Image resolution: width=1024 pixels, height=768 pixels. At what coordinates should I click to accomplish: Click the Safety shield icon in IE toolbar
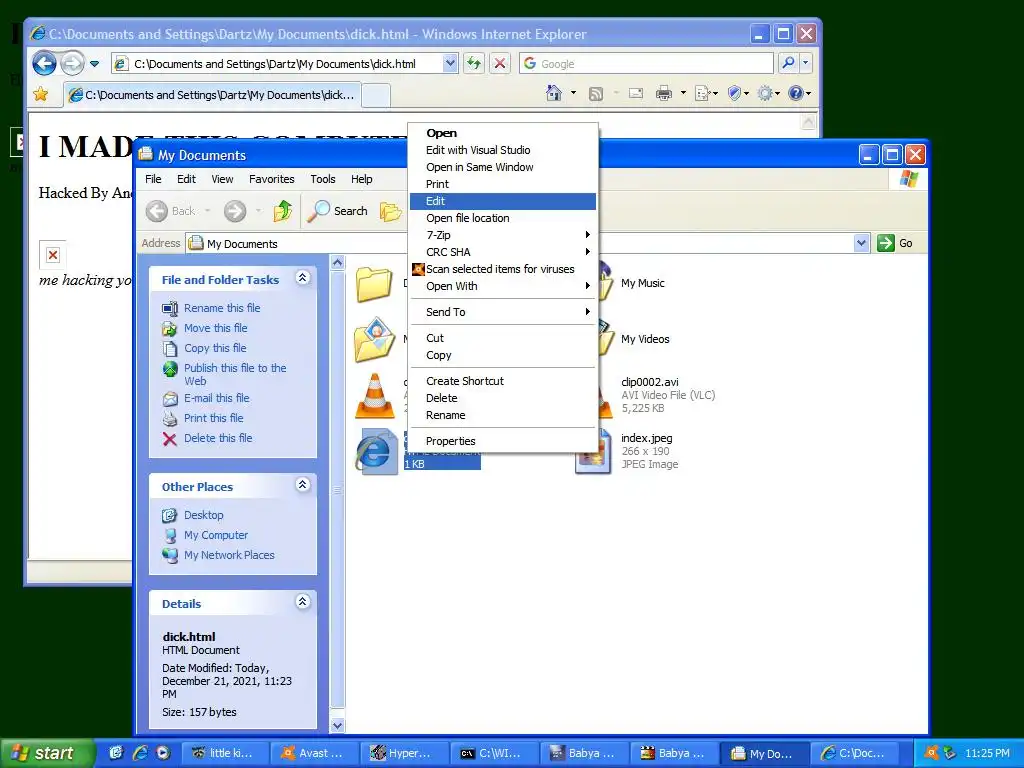734,93
